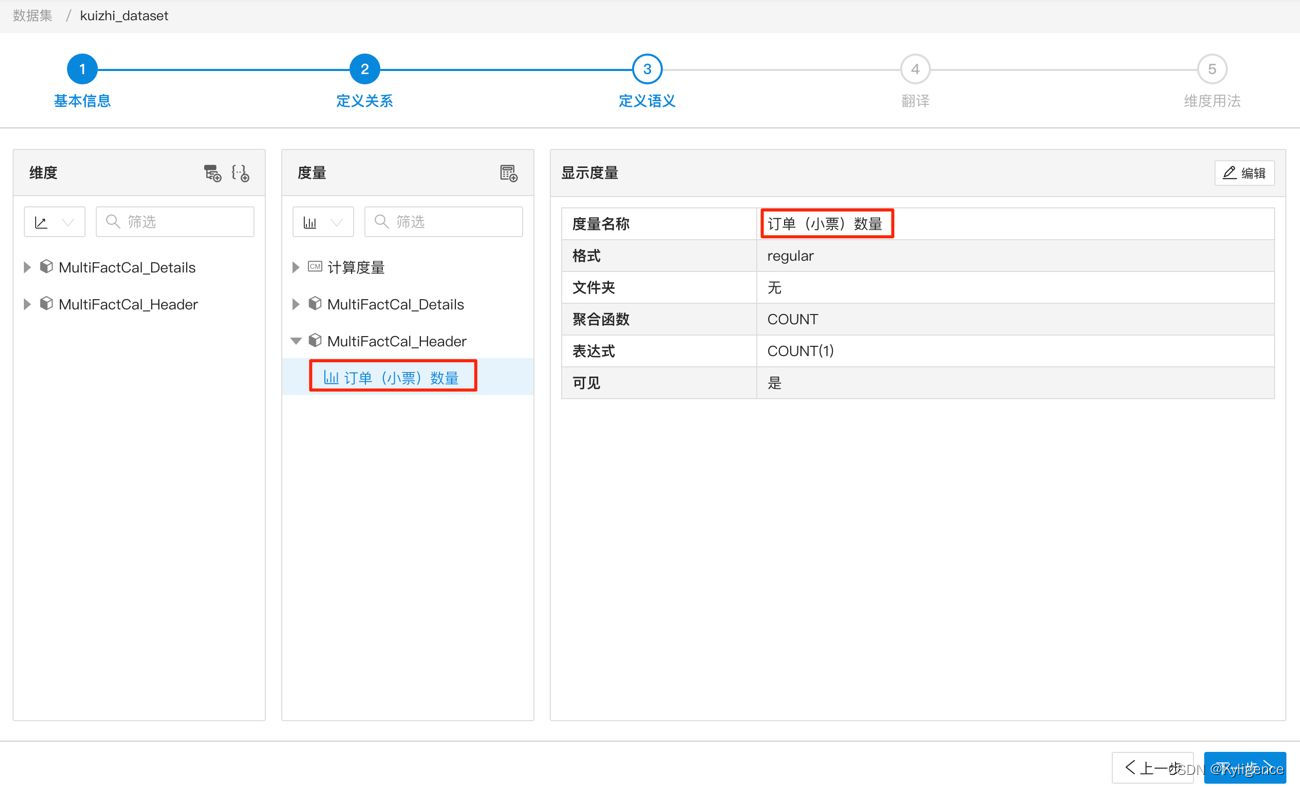Click the 显示度量 panel title
Image resolution: width=1300 pixels, height=787 pixels.
pyautogui.click(x=590, y=173)
